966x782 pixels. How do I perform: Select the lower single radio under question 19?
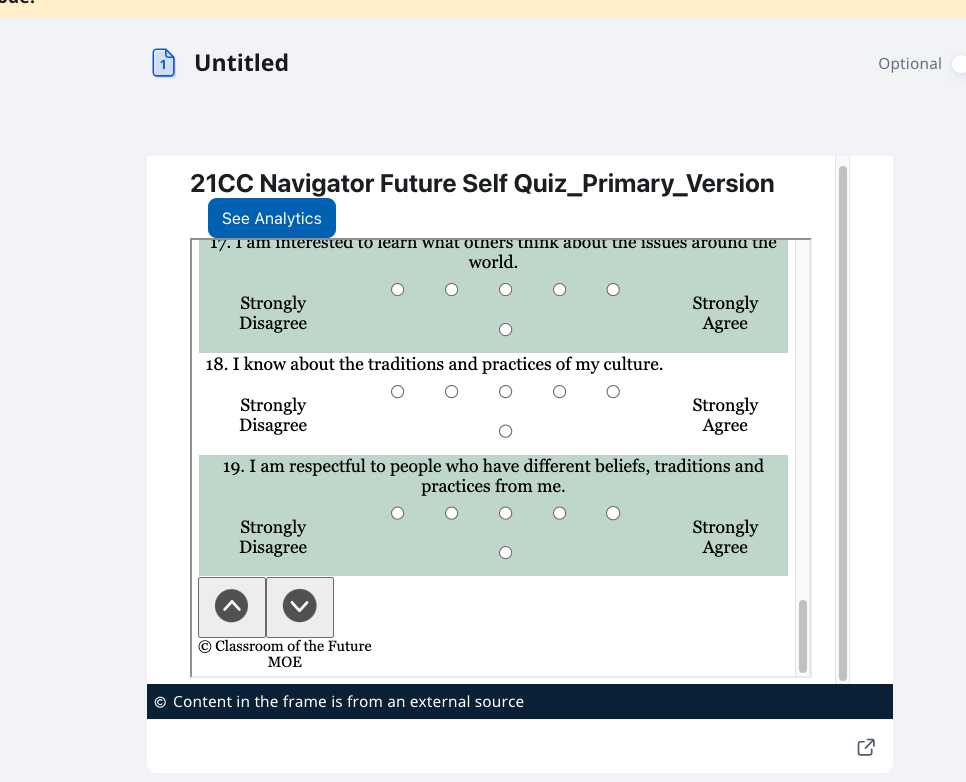click(505, 553)
